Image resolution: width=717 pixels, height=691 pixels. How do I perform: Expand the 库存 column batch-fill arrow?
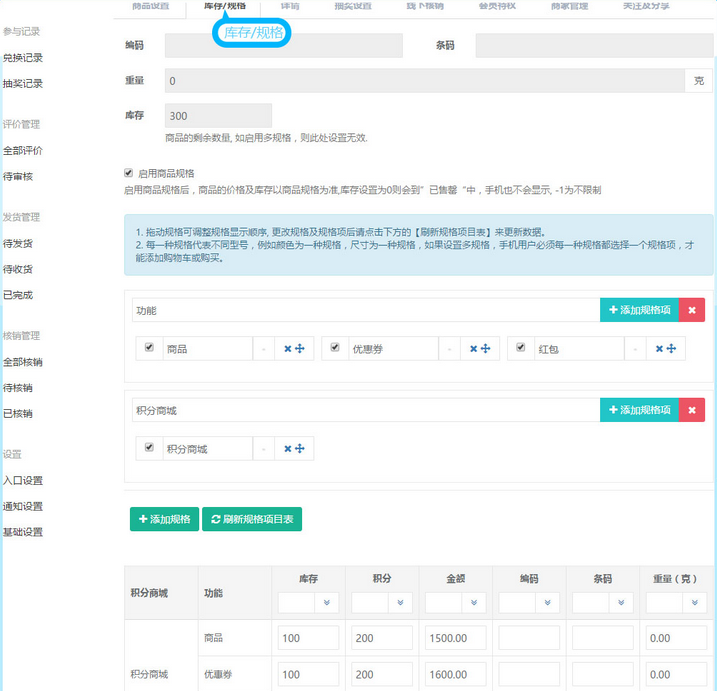coord(326,603)
